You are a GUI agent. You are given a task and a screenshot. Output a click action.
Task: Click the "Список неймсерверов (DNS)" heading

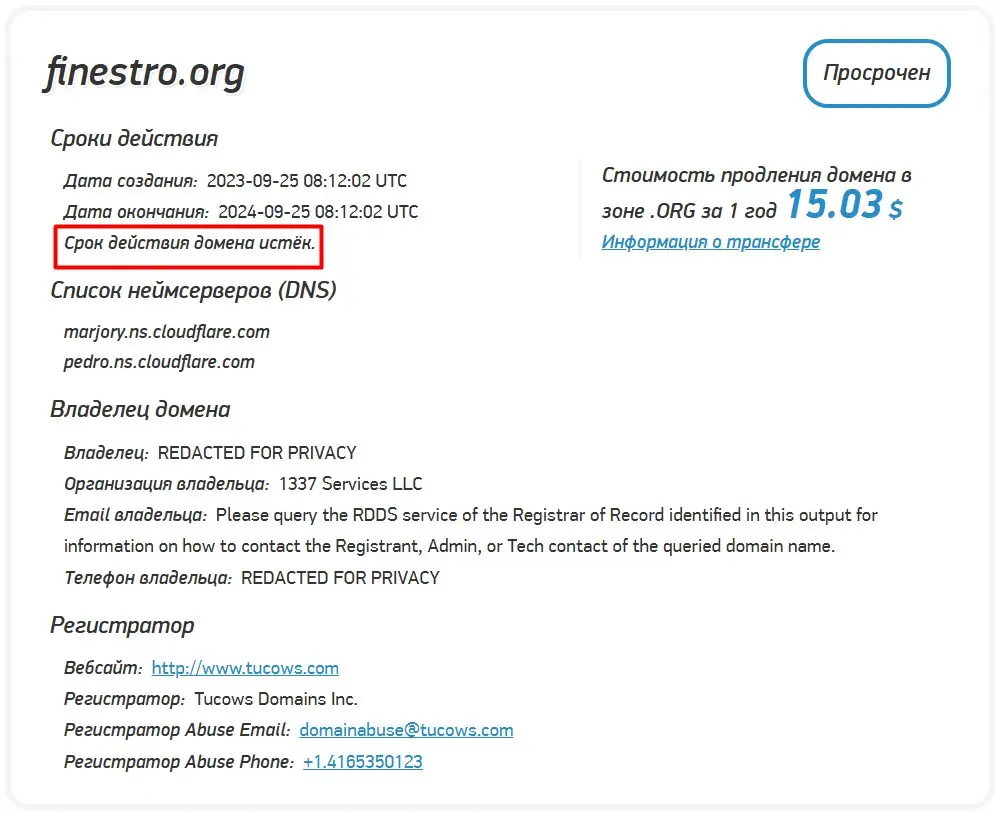tap(193, 291)
